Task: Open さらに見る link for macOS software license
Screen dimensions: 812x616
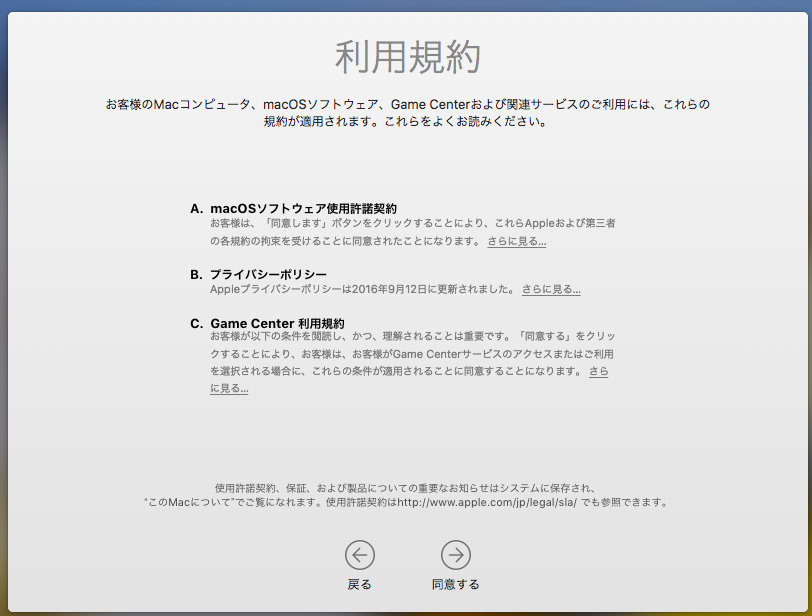Action: [517, 241]
